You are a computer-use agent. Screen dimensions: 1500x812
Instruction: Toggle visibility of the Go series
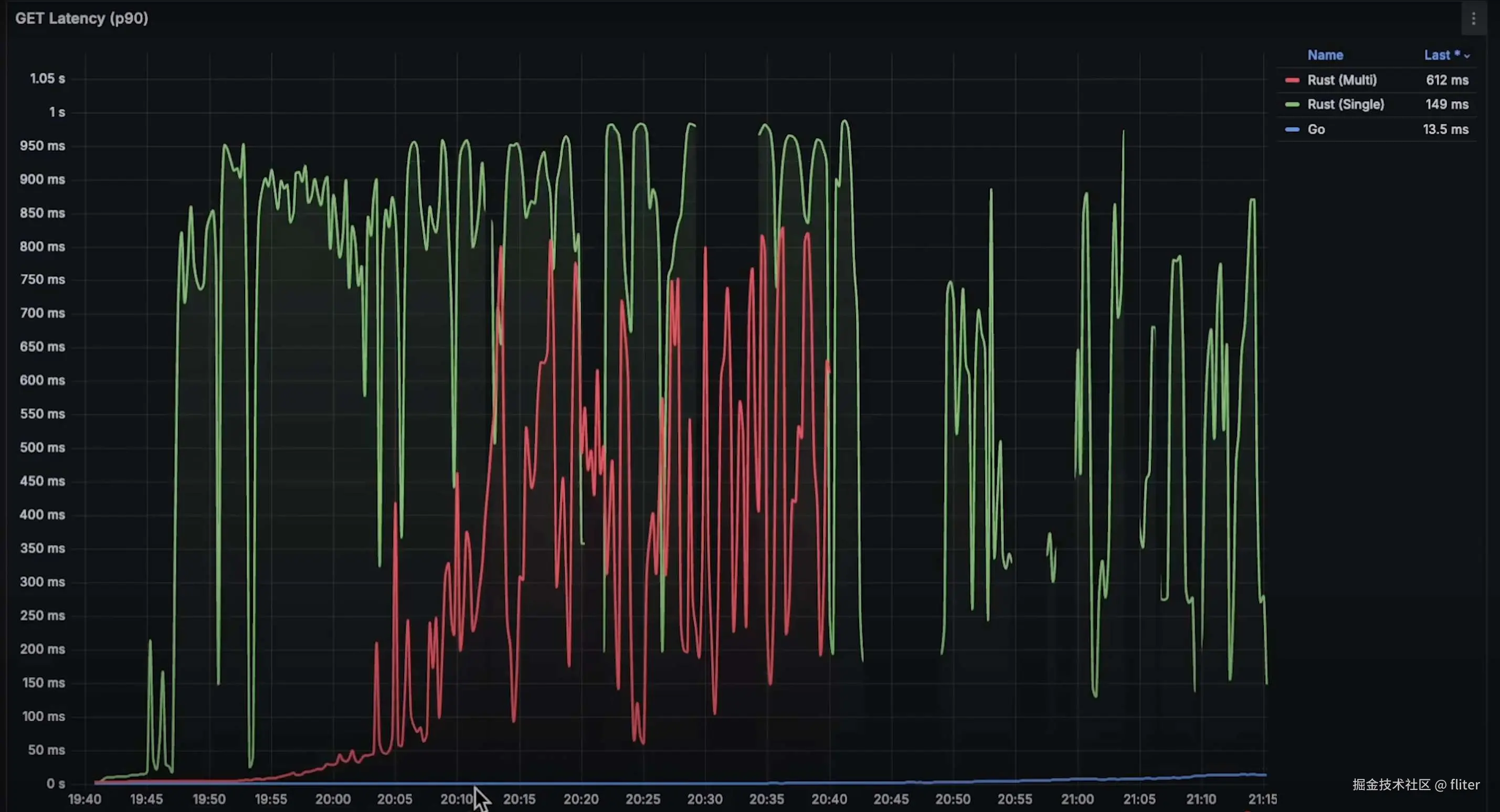point(1316,129)
